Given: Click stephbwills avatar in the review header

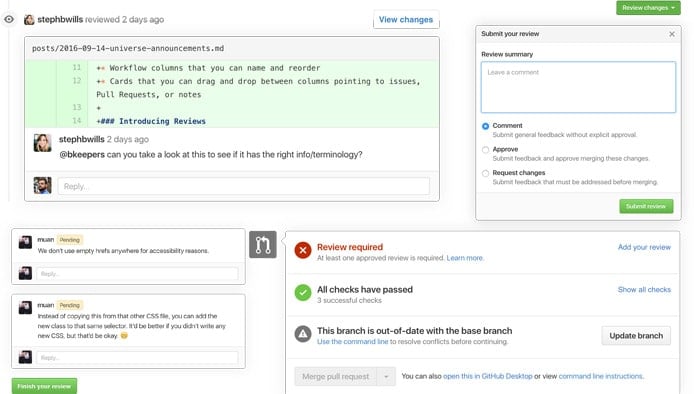Looking at the screenshot, I should click(x=29, y=19).
